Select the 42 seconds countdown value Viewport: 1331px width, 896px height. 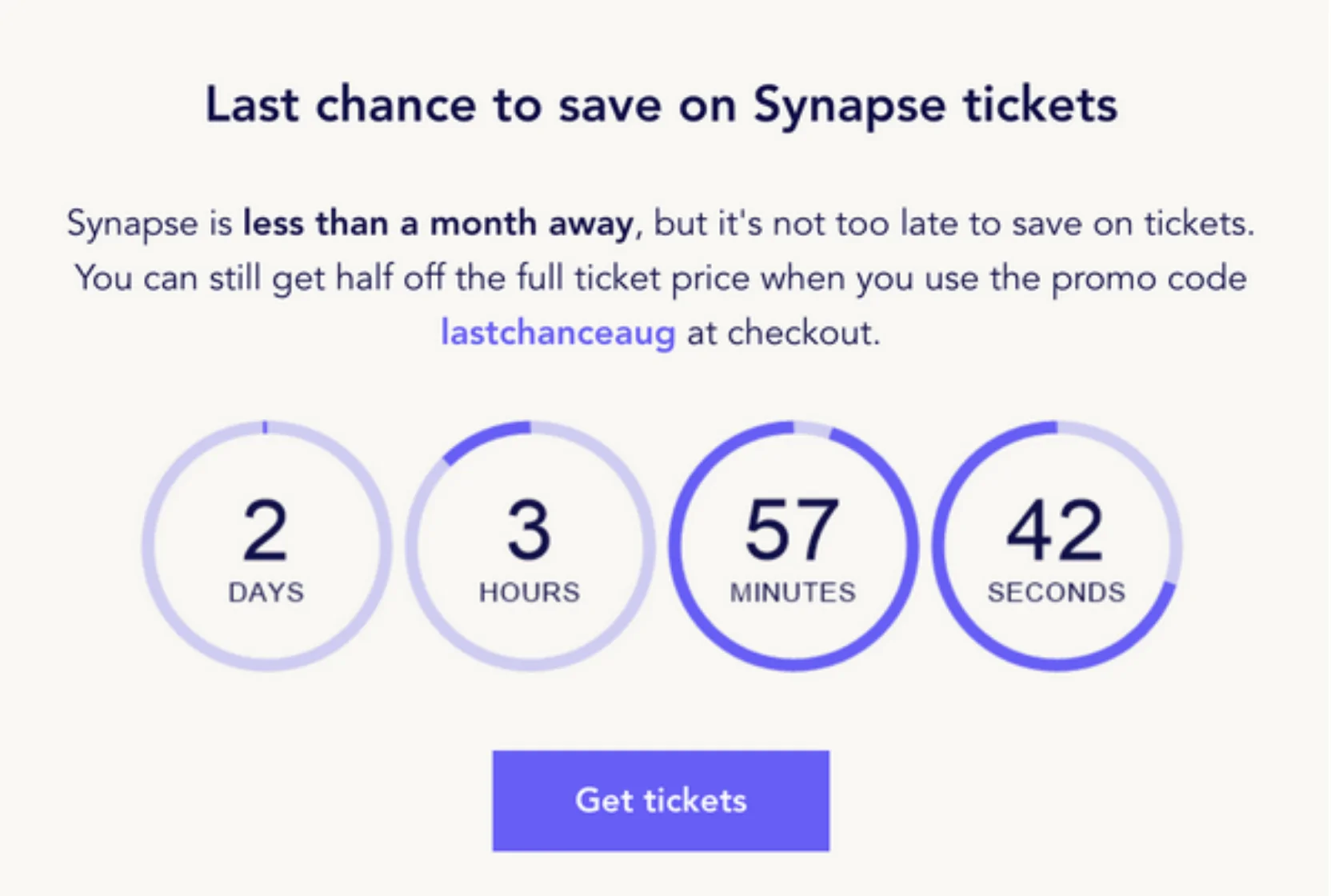click(x=1056, y=530)
